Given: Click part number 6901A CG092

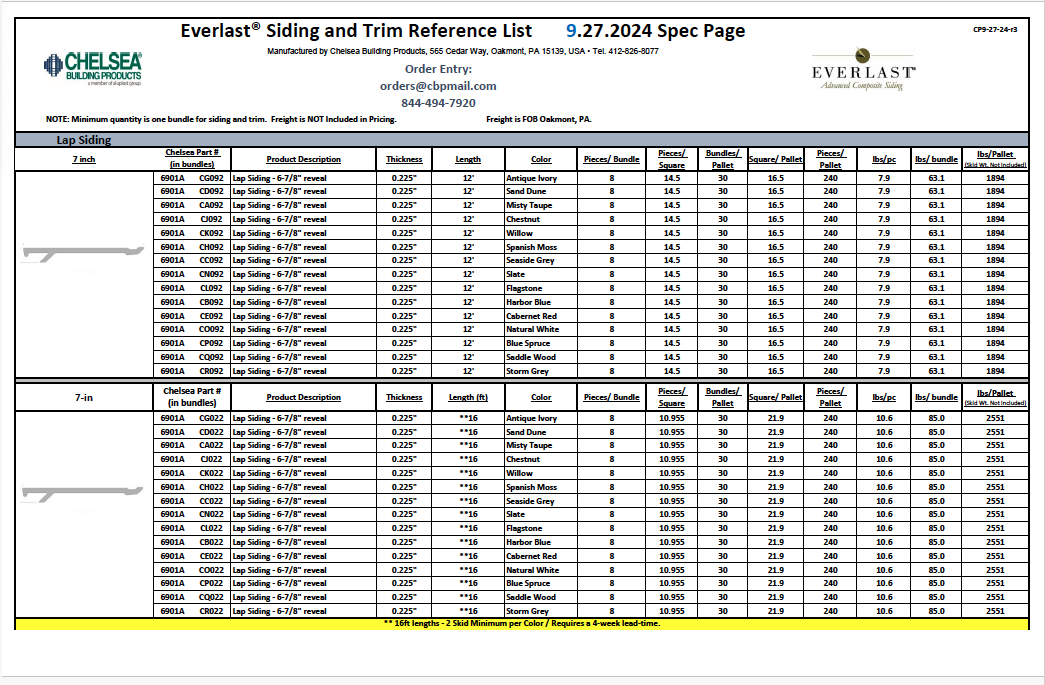Looking at the screenshot, I should pos(192,178).
